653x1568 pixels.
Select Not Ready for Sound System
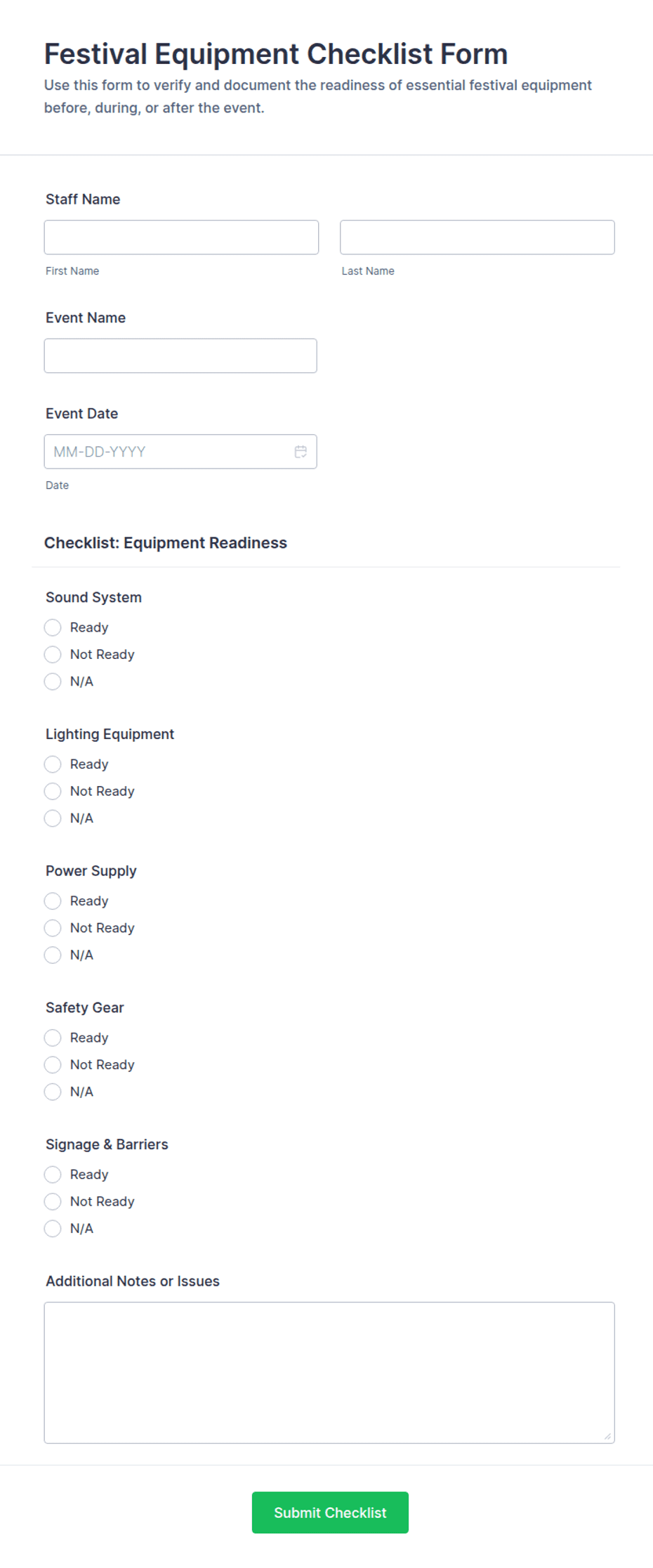tap(53, 655)
